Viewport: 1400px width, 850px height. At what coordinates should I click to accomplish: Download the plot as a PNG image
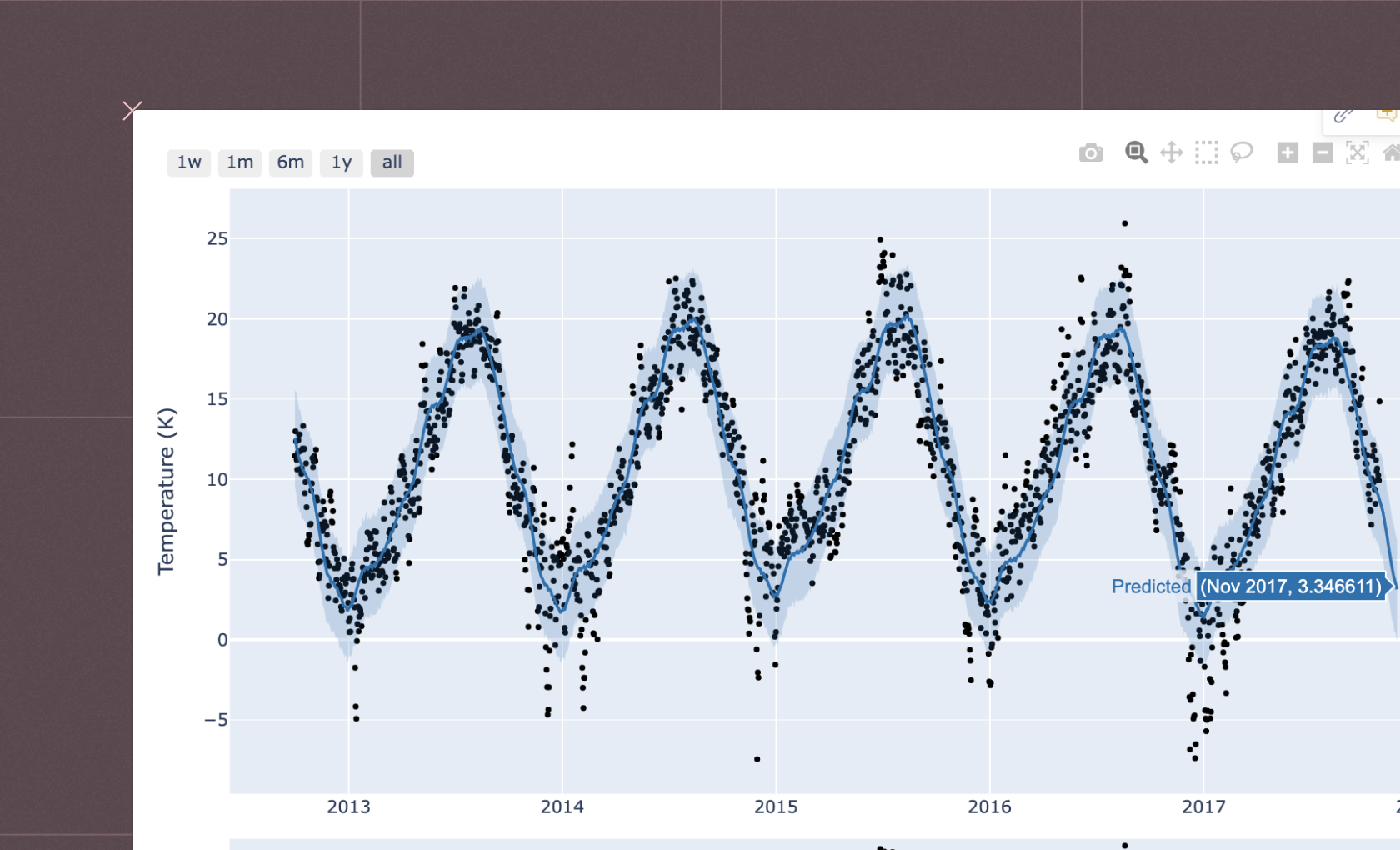click(x=1090, y=153)
